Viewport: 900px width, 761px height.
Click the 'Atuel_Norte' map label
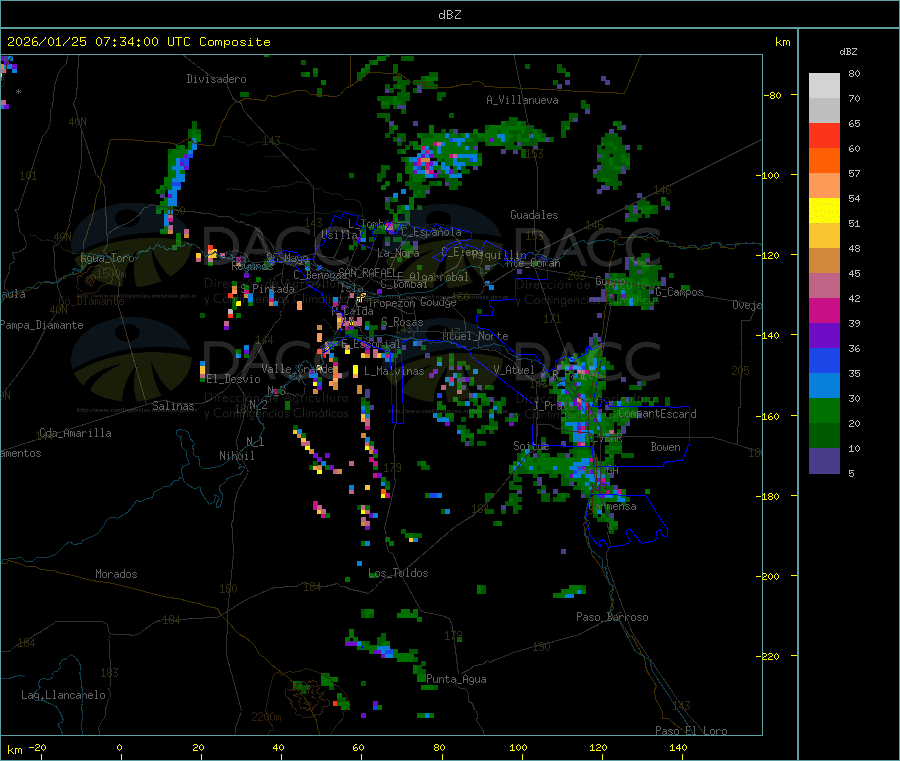[x=475, y=336]
